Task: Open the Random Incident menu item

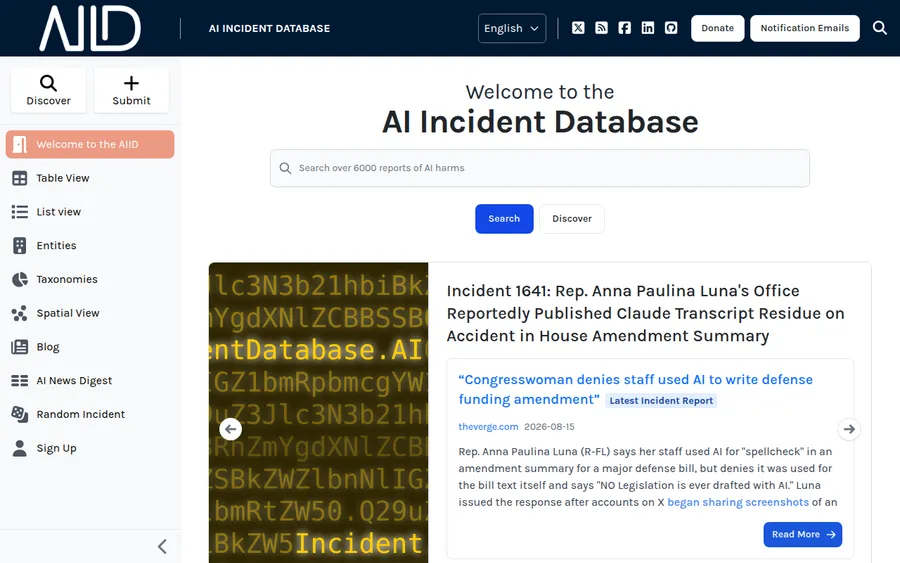Action: point(90,414)
